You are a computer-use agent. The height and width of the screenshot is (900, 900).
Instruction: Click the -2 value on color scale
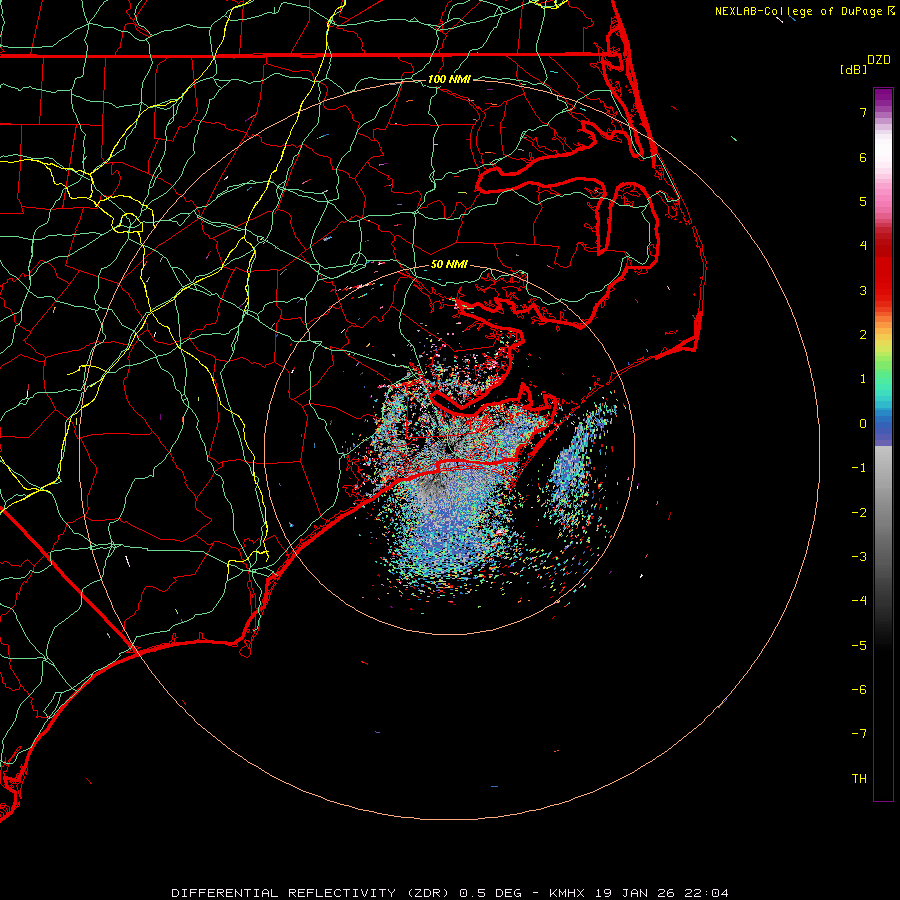coord(859,513)
